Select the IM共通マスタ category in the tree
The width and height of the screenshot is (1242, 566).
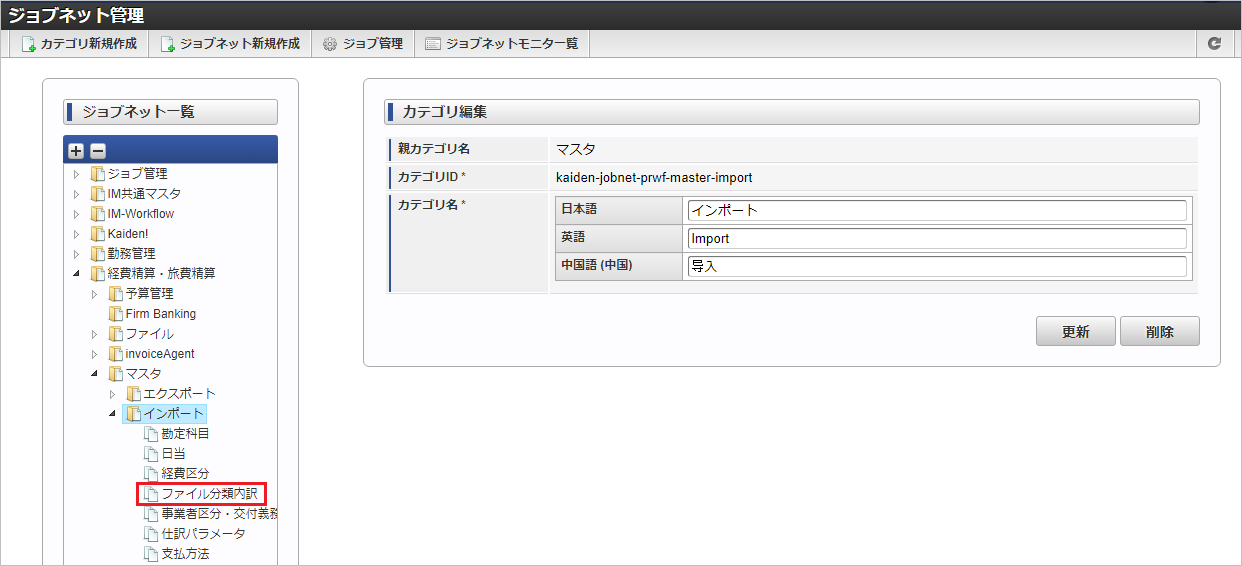click(x=145, y=194)
